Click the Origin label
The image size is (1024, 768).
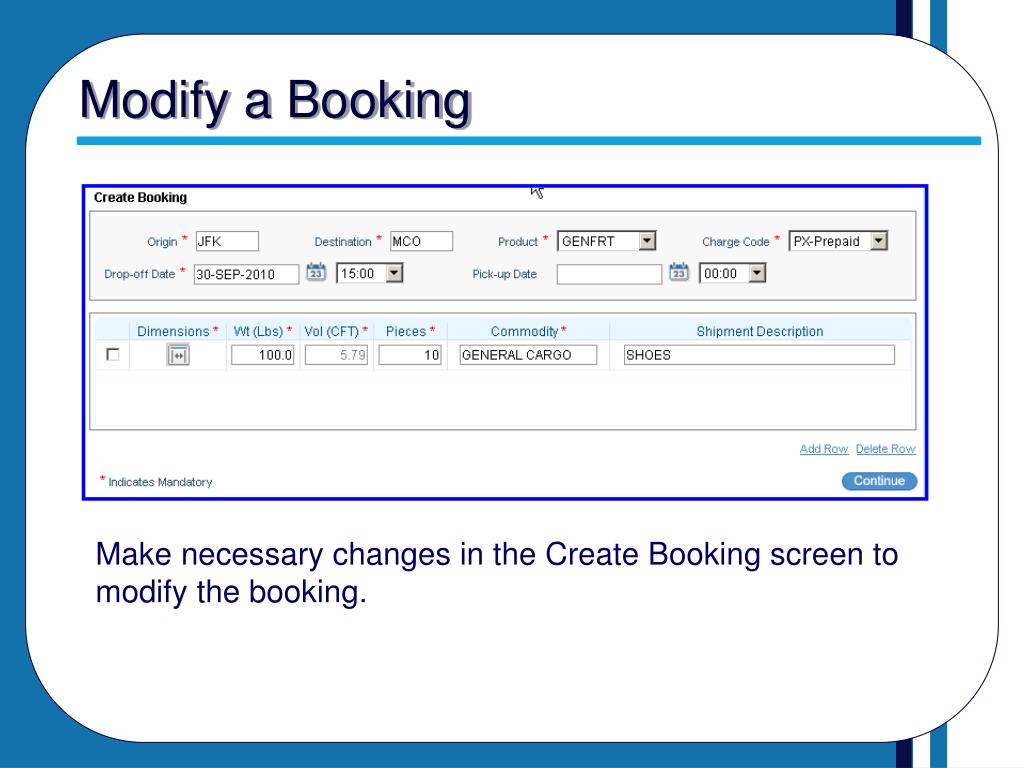(162, 242)
